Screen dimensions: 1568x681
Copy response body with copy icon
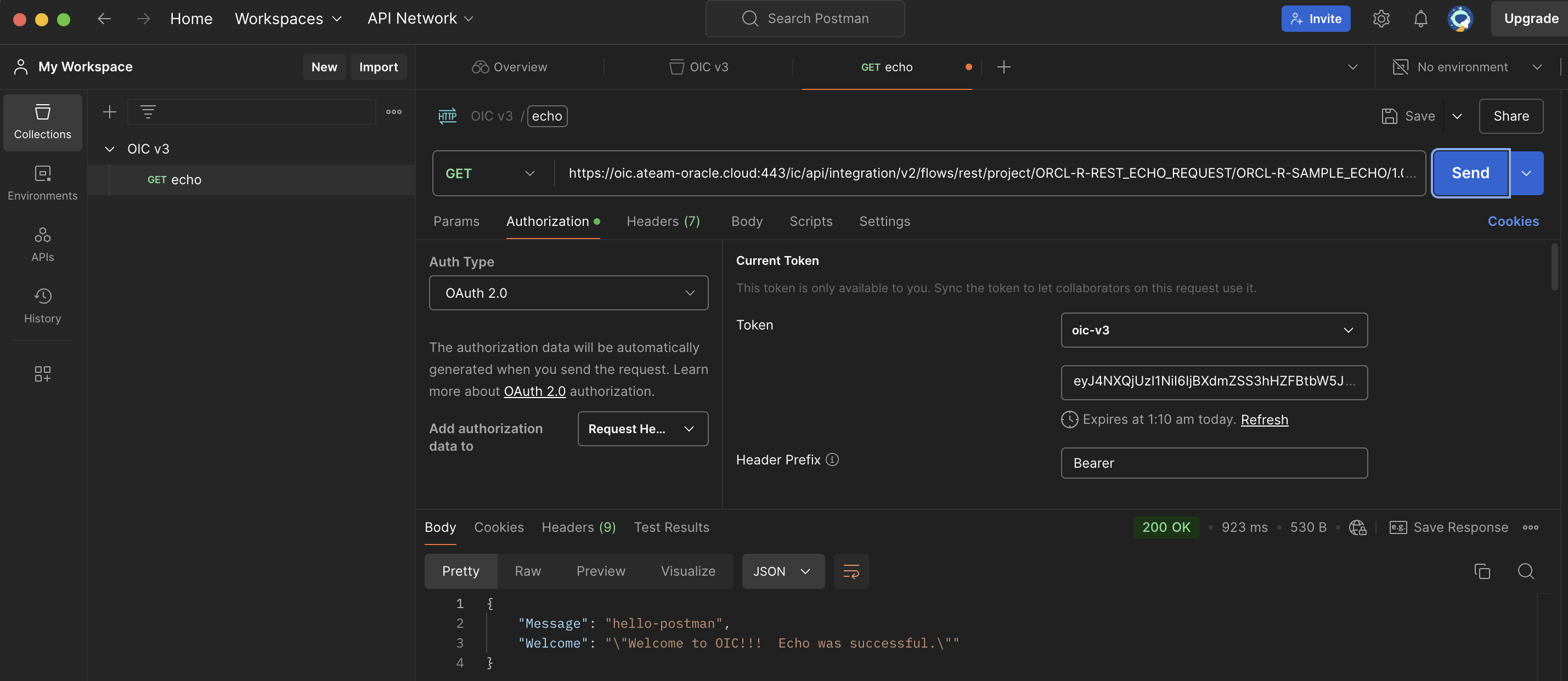click(1481, 571)
